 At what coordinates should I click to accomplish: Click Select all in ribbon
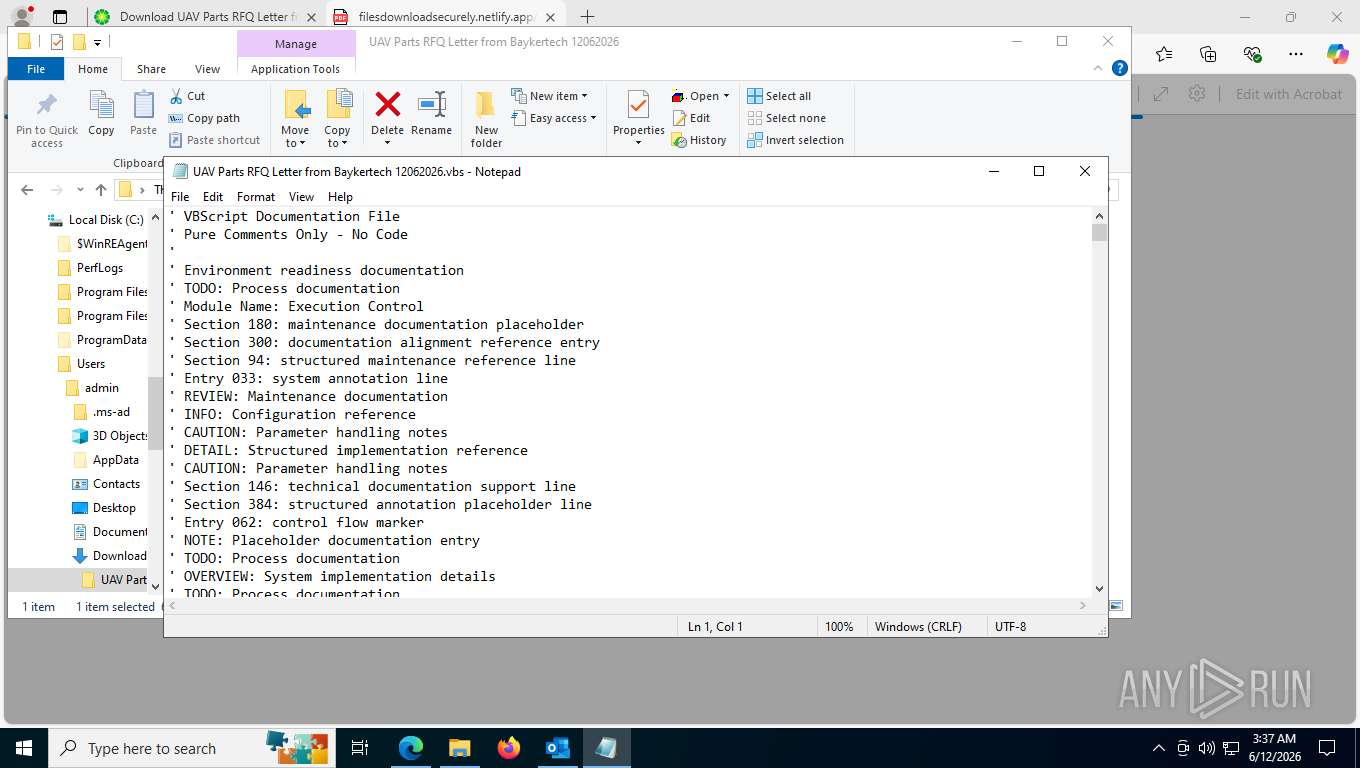pos(779,96)
